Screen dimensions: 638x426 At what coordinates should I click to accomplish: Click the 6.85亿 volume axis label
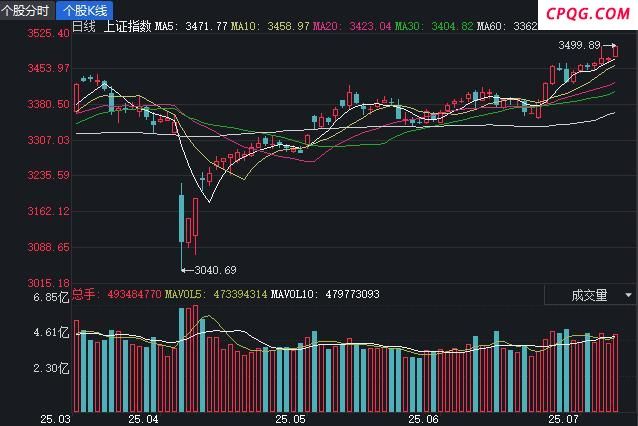[51, 297]
